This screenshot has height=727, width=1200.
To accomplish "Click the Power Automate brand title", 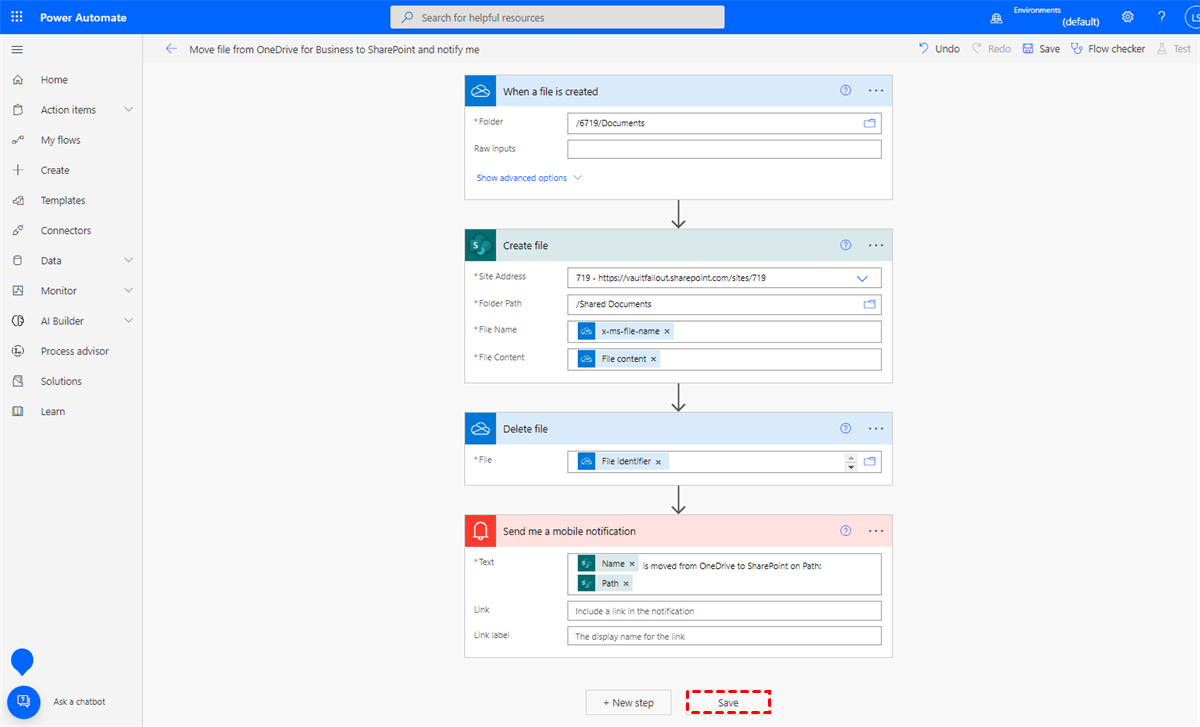I will click(x=85, y=17).
